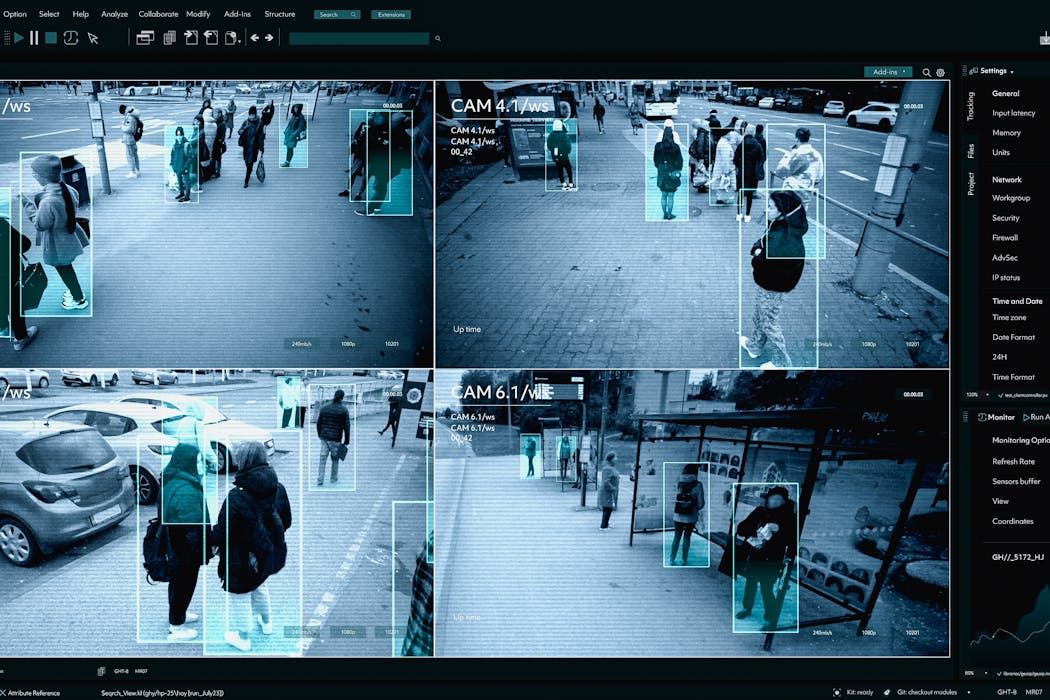Open the duplicate-window view icon
The height and width of the screenshot is (700, 1050).
click(144, 37)
